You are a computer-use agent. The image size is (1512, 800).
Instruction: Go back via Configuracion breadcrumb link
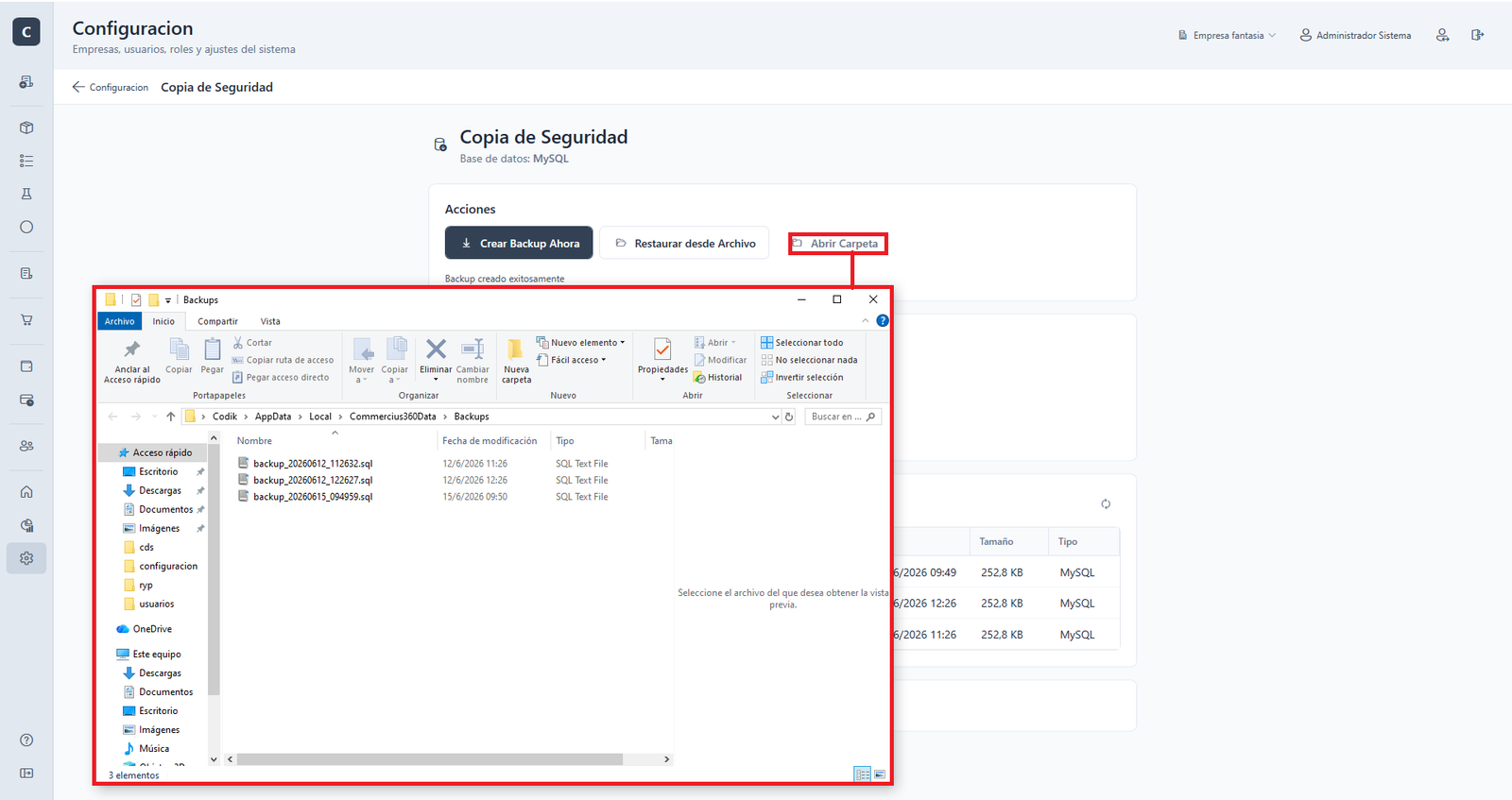111,87
